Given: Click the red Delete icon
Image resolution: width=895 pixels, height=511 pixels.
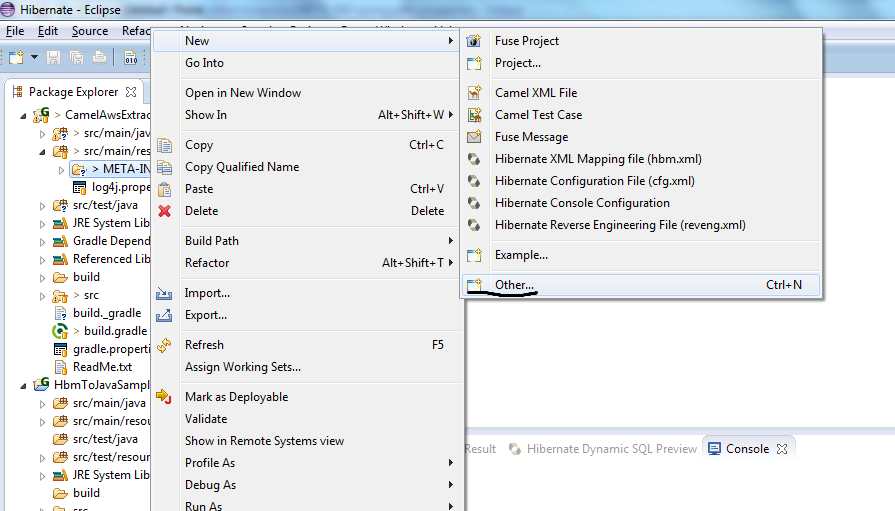Looking at the screenshot, I should tap(164, 211).
